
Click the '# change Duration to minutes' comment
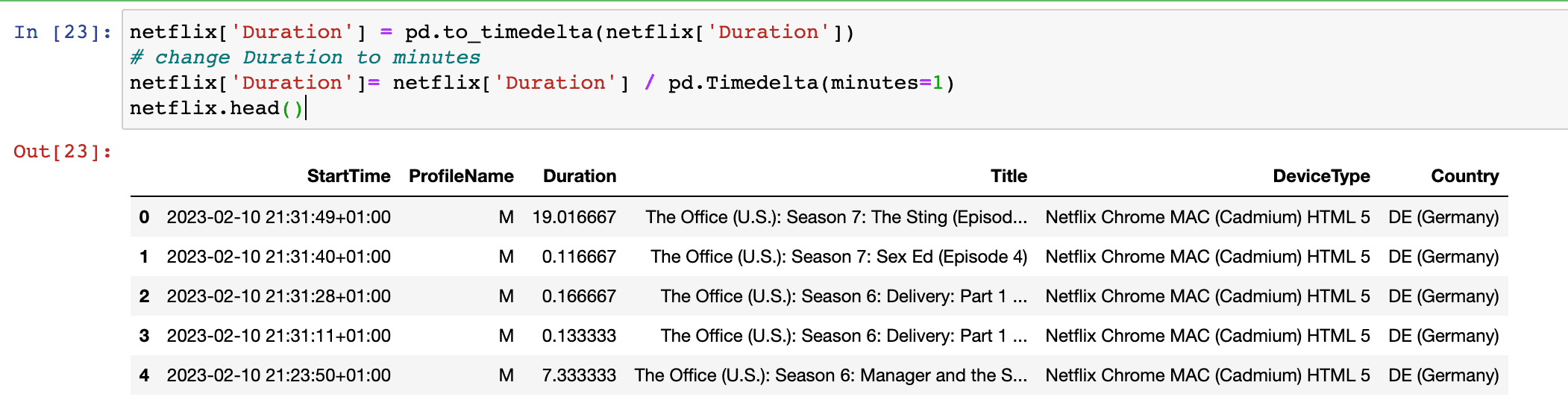coord(305,57)
